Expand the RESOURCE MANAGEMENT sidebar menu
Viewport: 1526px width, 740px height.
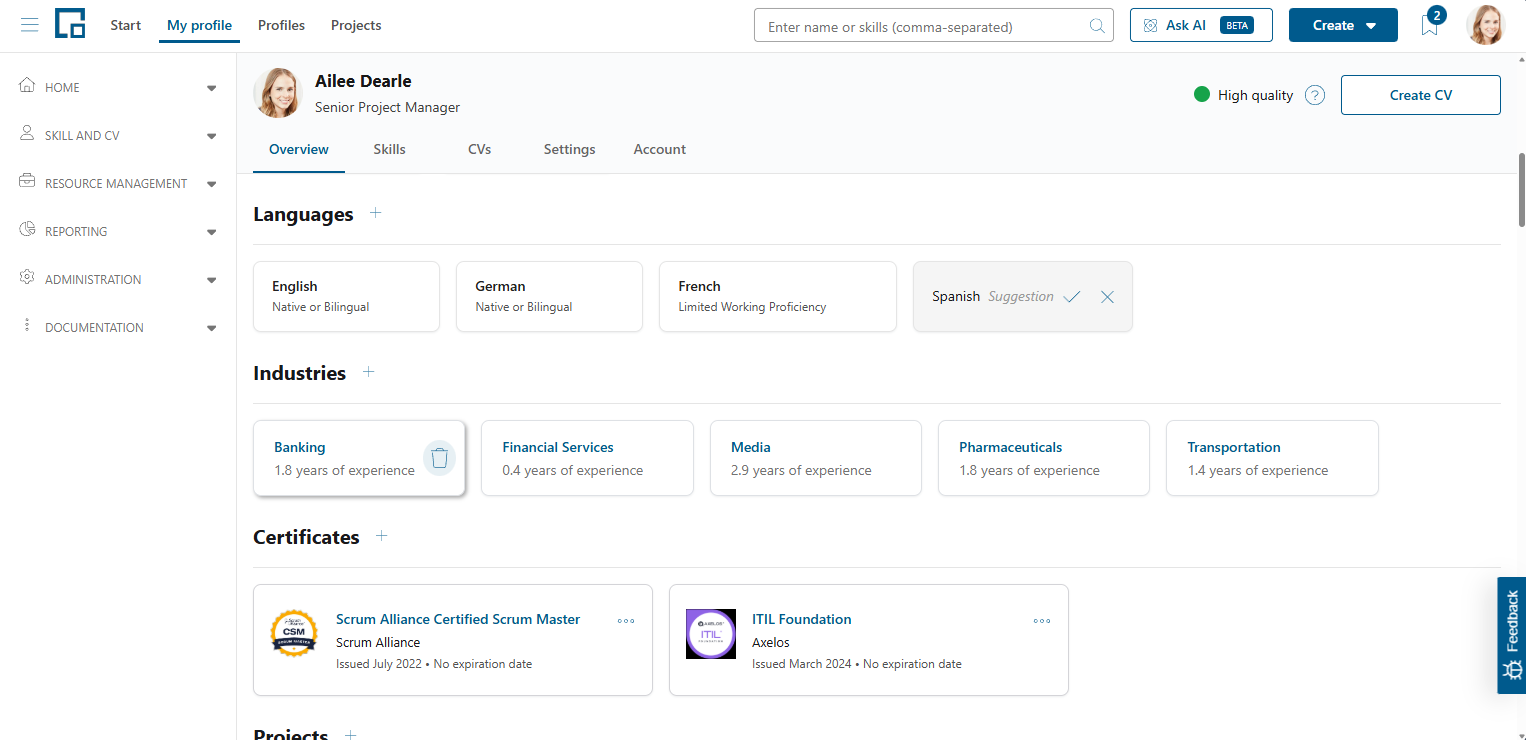click(x=118, y=183)
